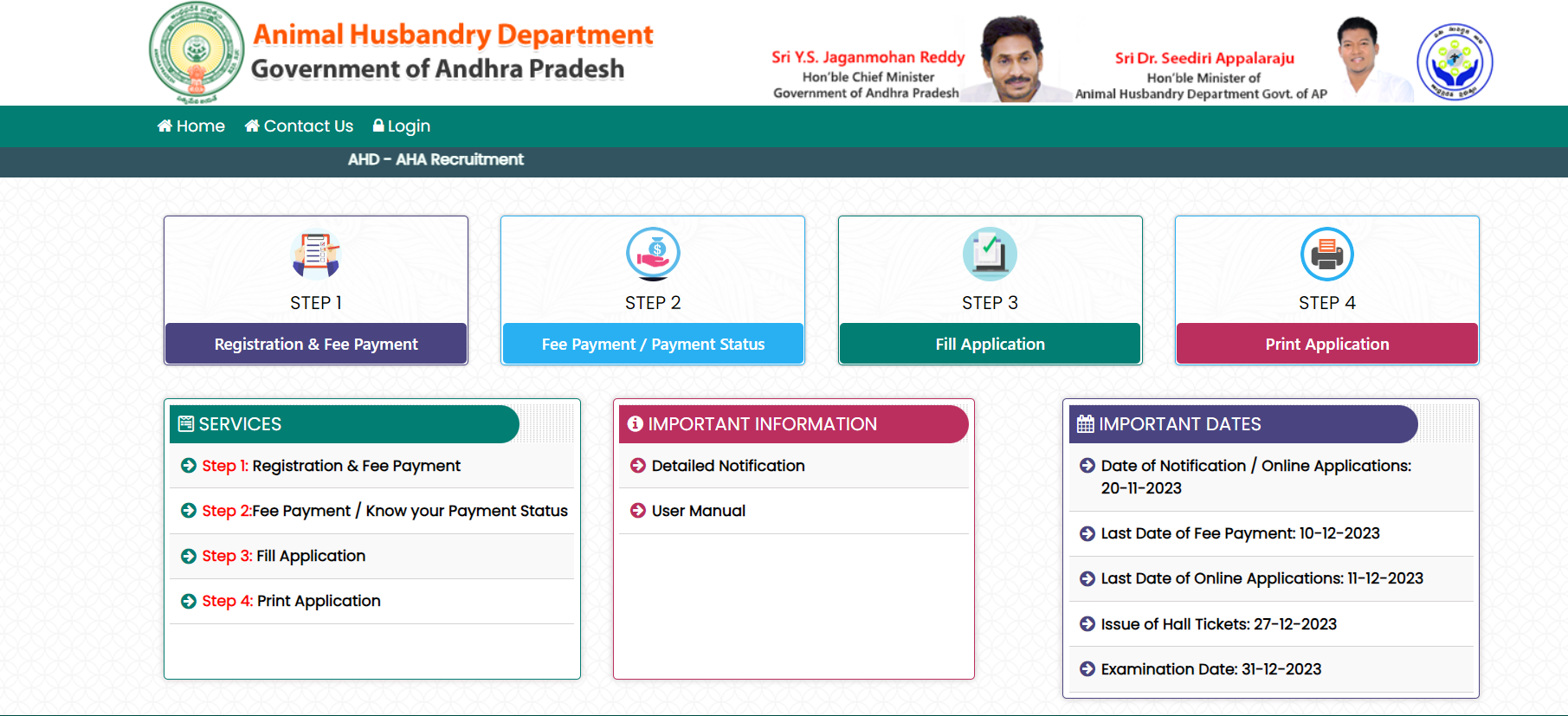Click the Sri Y.S. Jaganmohan Reddy name text
Viewport: 1568px width, 716px height.
pos(868,57)
